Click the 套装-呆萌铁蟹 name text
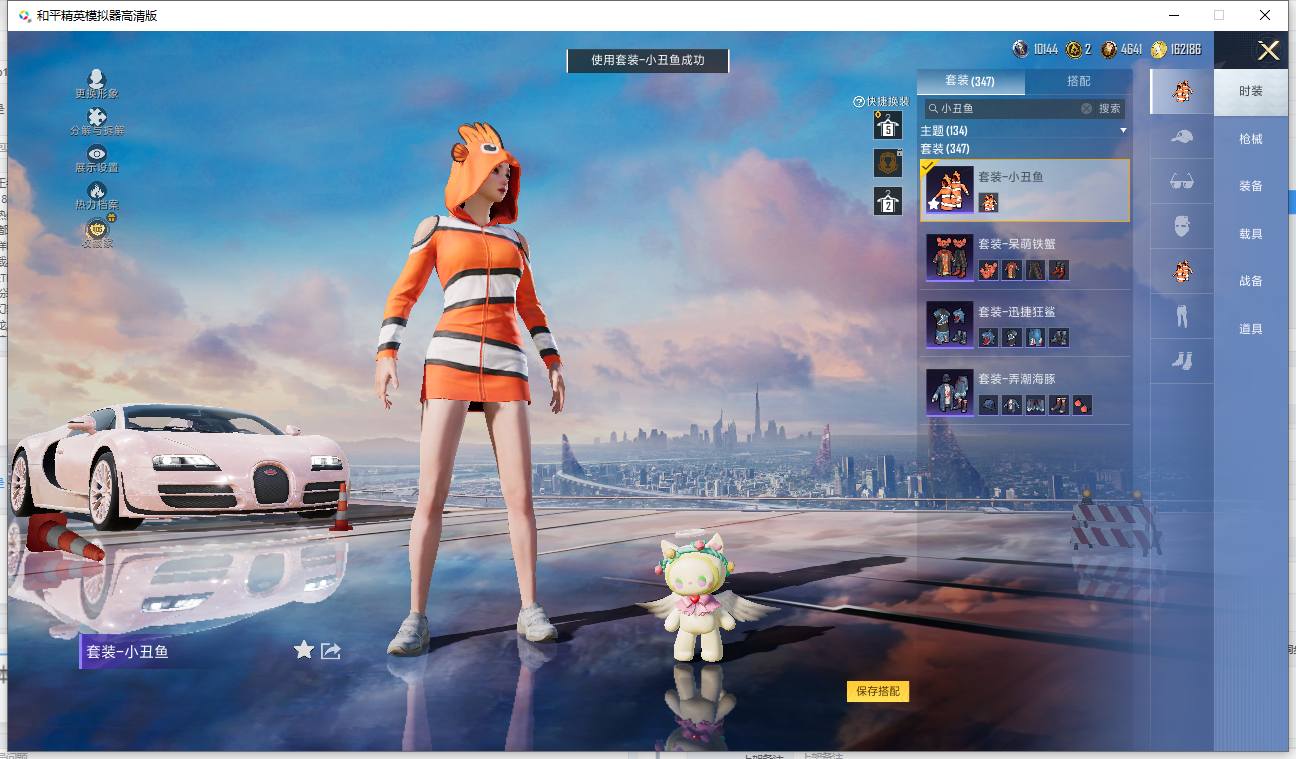1296x759 pixels. [x=1017, y=244]
